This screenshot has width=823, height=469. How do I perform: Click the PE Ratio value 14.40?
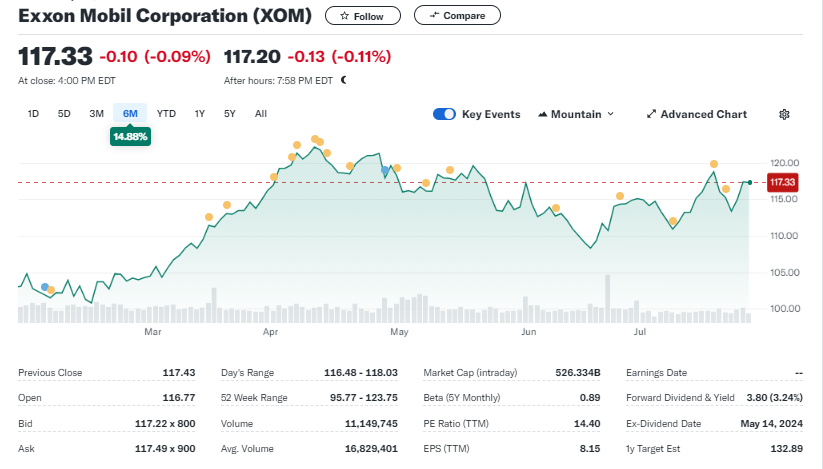(587, 423)
